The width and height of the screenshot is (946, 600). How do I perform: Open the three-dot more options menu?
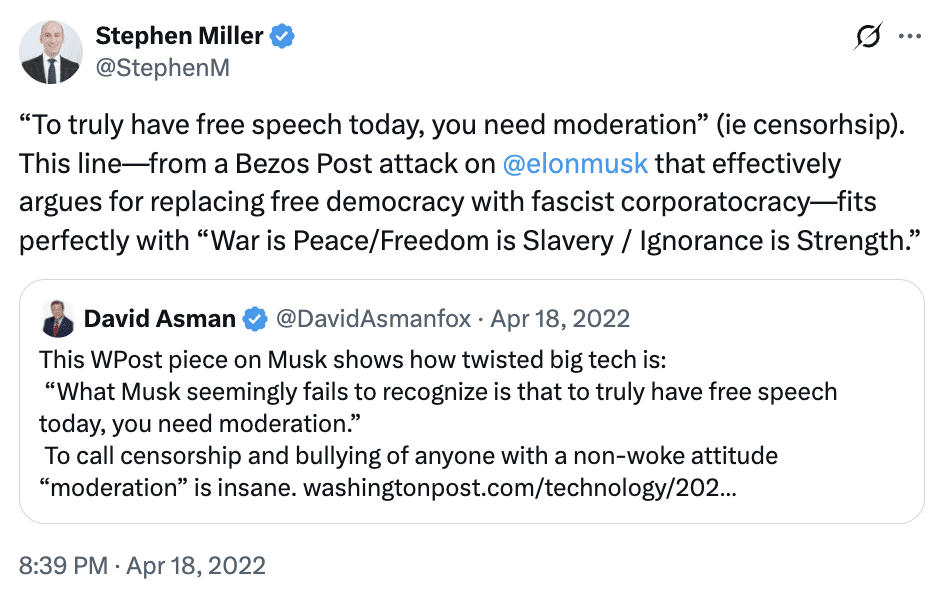pyautogui.click(x=909, y=37)
